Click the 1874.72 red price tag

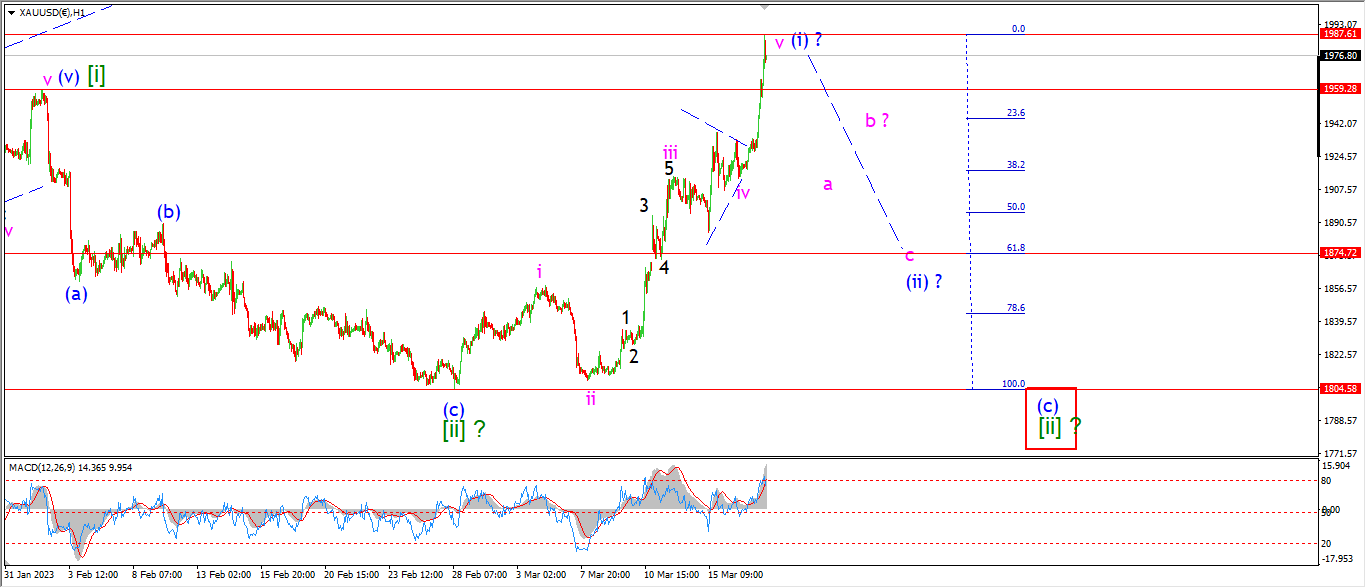coord(1341,252)
